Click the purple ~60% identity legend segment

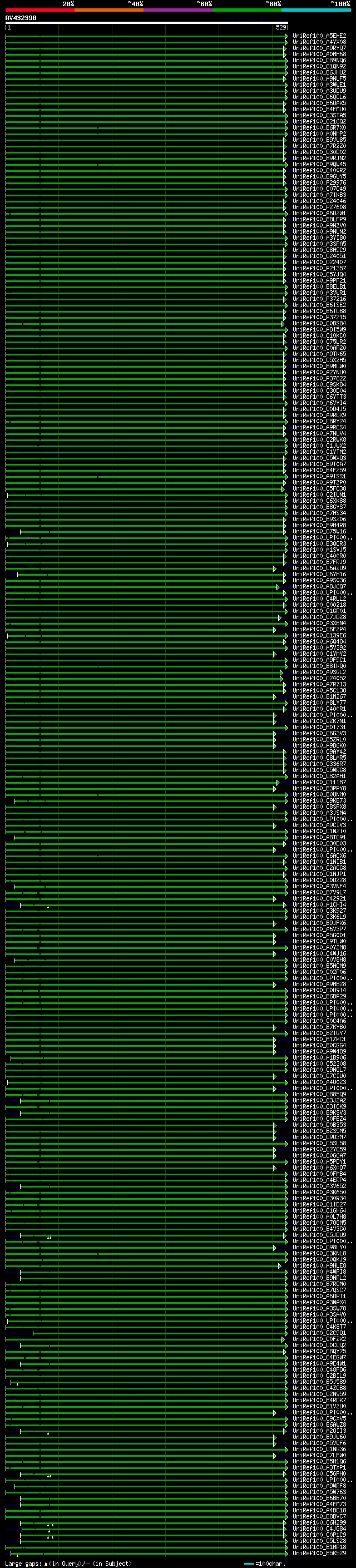[x=179, y=10]
